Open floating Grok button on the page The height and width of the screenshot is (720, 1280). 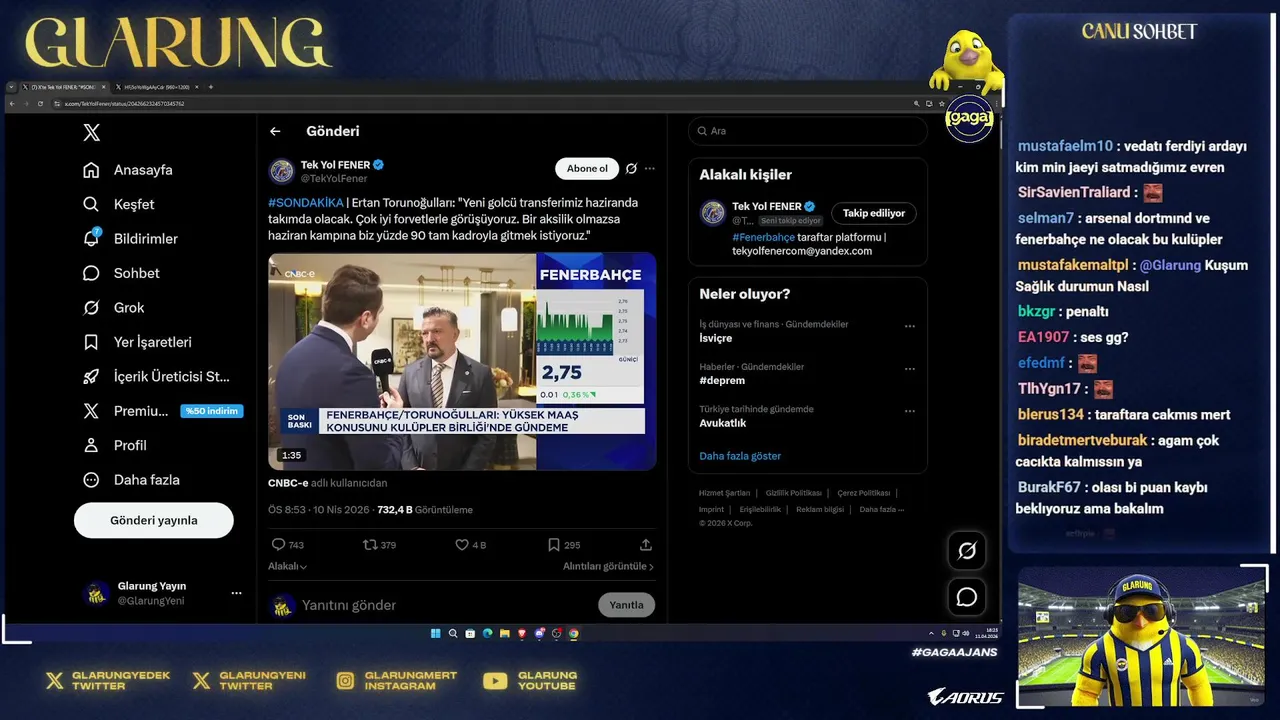[x=967, y=550]
